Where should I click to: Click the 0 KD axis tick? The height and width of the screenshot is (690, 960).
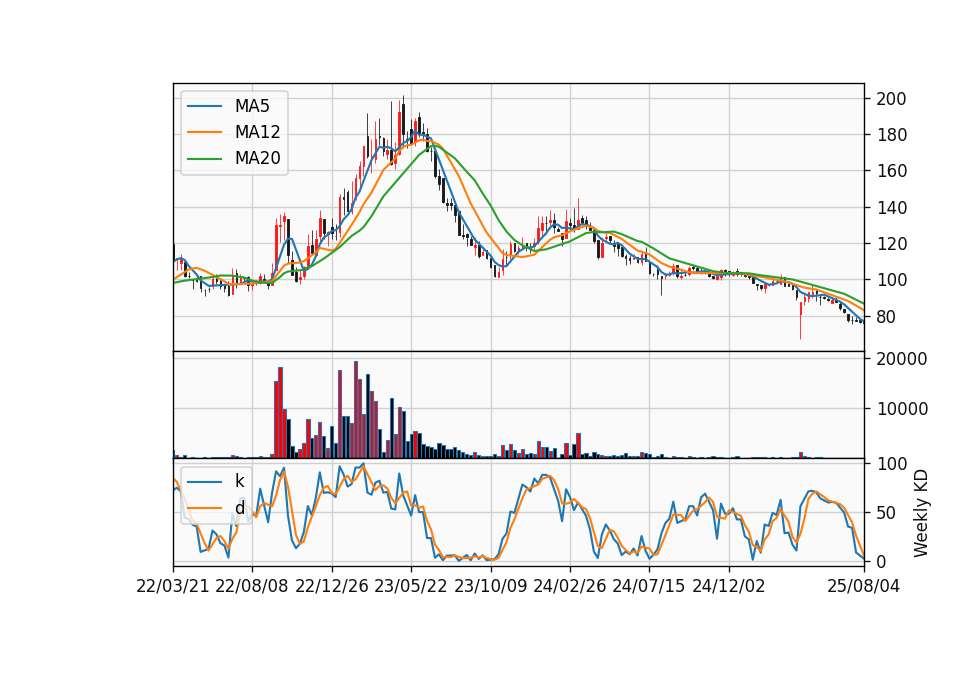(x=882, y=561)
